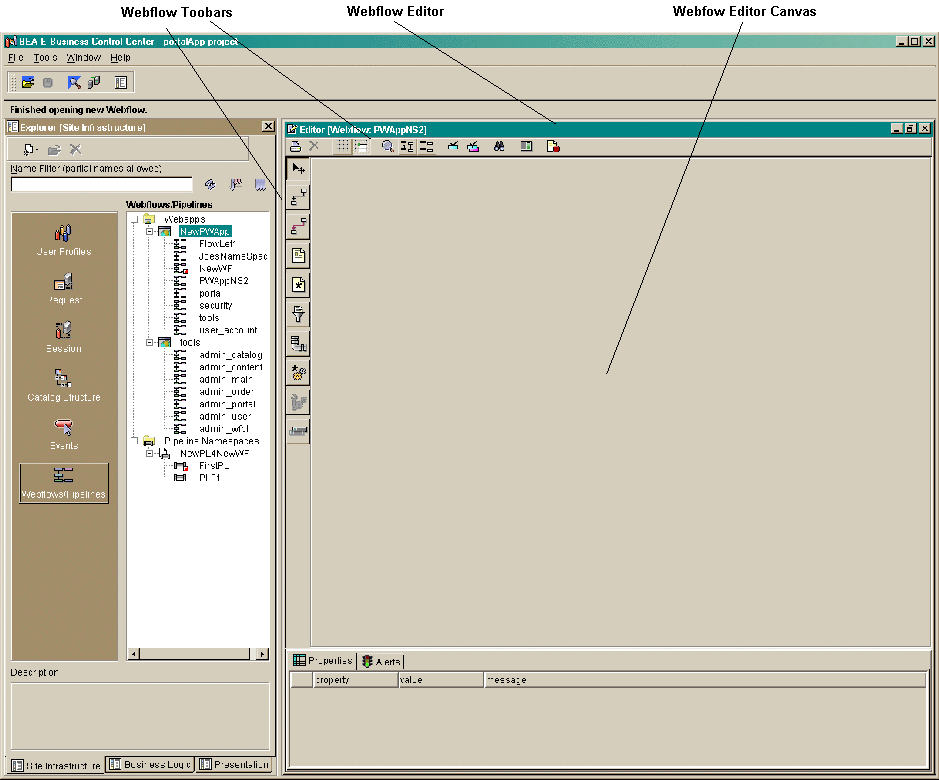939x780 pixels.
Task: Open the Help menu
Action: (x=120, y=58)
